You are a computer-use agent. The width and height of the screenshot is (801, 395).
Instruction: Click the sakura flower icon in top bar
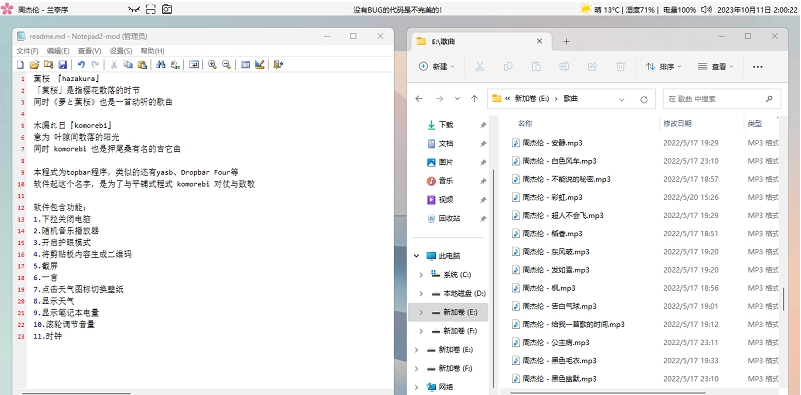tap(7, 9)
